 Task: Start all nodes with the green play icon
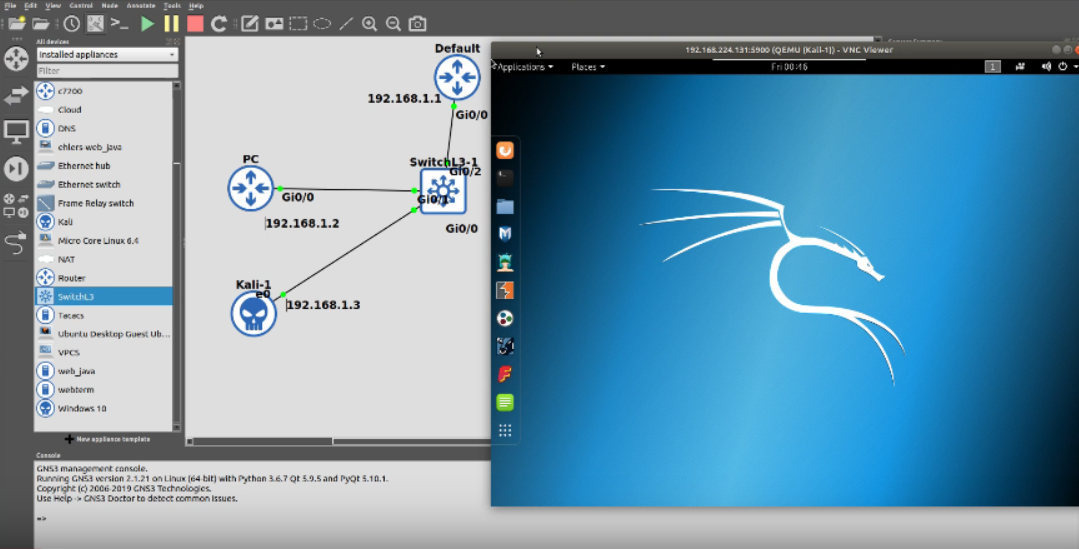click(147, 24)
